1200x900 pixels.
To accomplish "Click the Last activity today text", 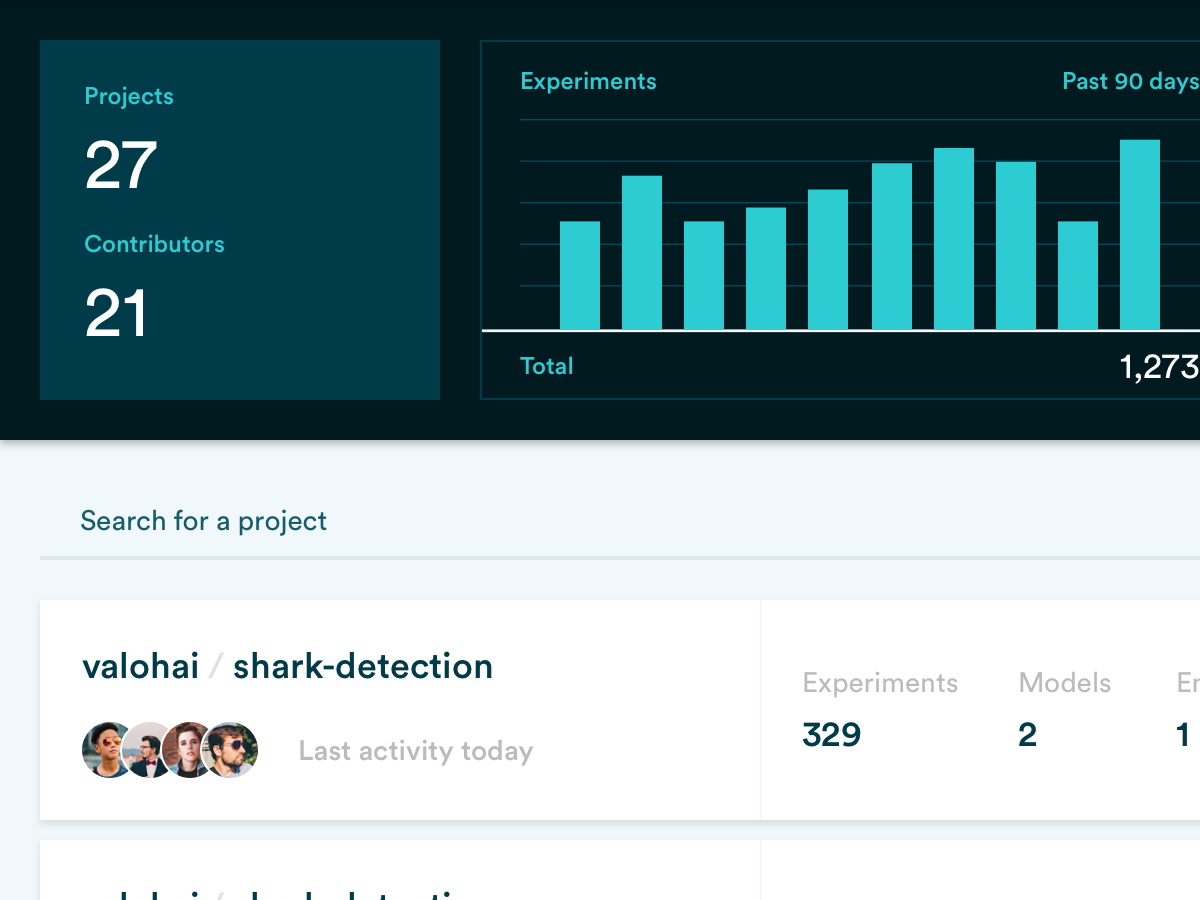I will pyautogui.click(x=416, y=751).
